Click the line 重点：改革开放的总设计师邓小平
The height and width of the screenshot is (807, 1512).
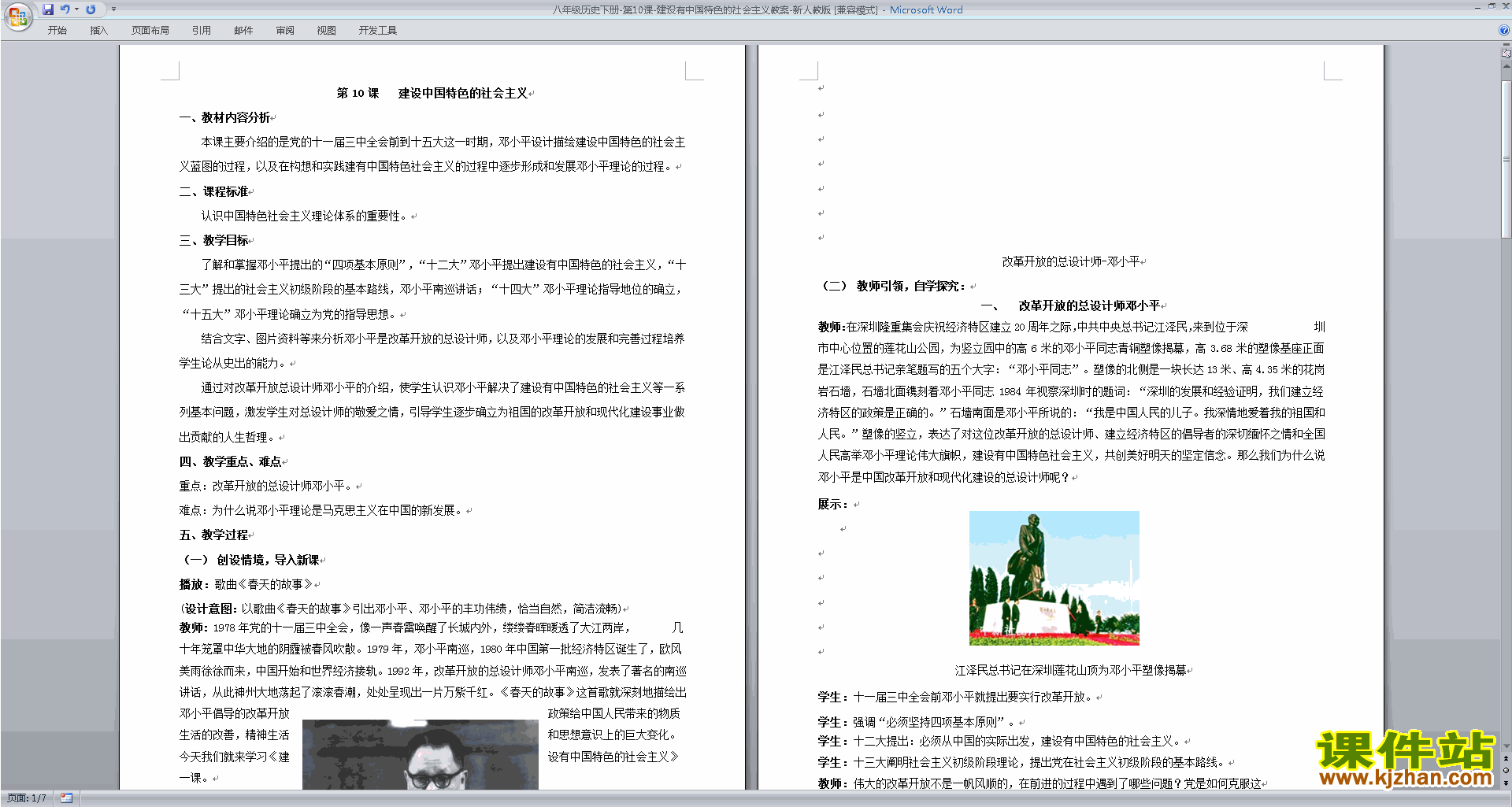coord(266,486)
